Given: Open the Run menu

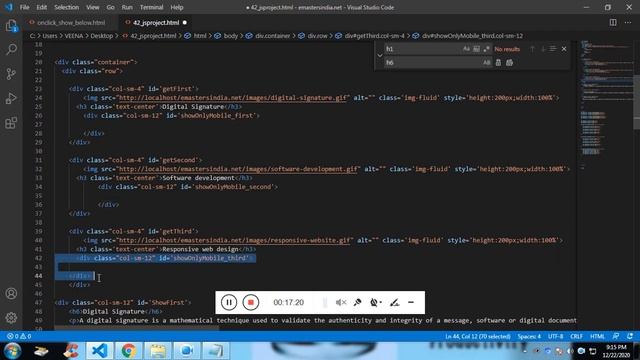Looking at the screenshot, I should click(127, 7).
